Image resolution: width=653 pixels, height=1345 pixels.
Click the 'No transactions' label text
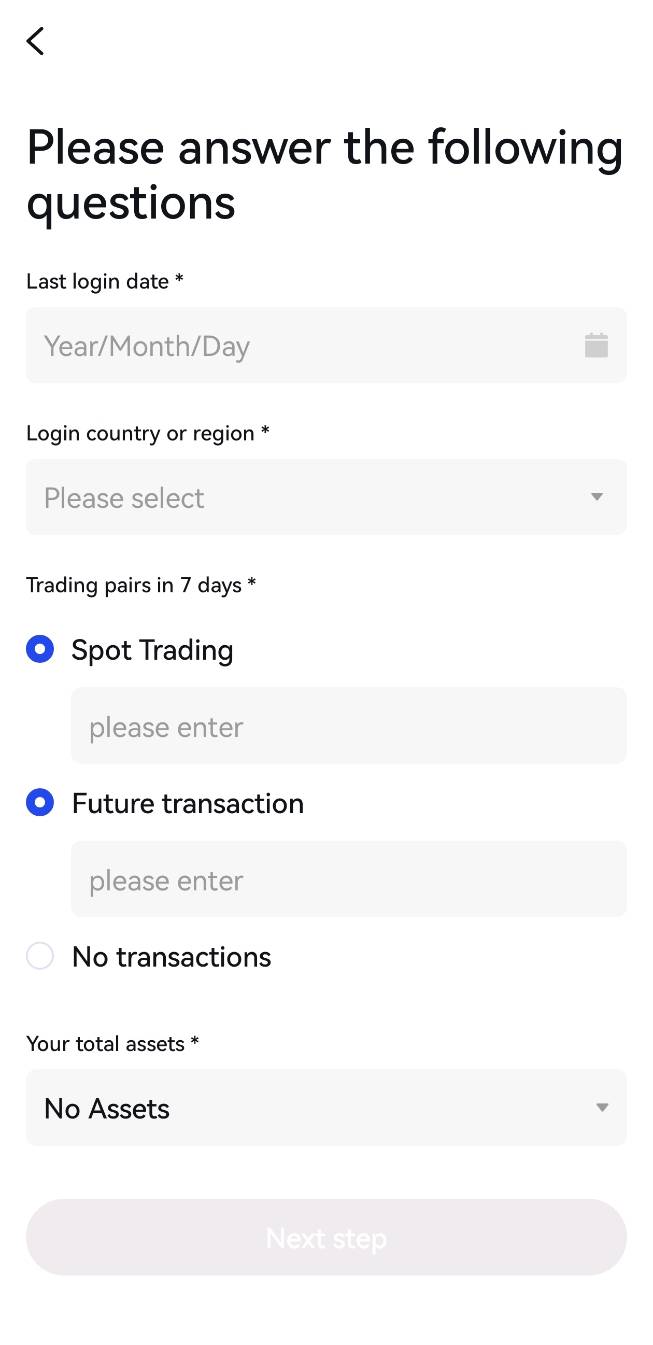coord(172,957)
